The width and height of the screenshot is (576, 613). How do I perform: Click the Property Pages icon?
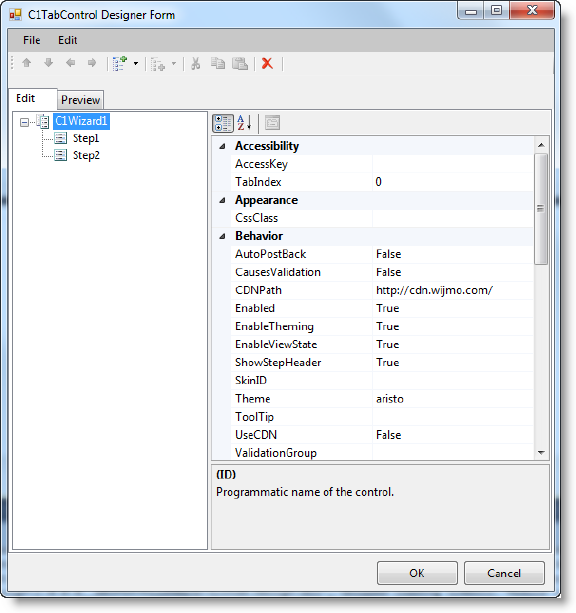273,123
